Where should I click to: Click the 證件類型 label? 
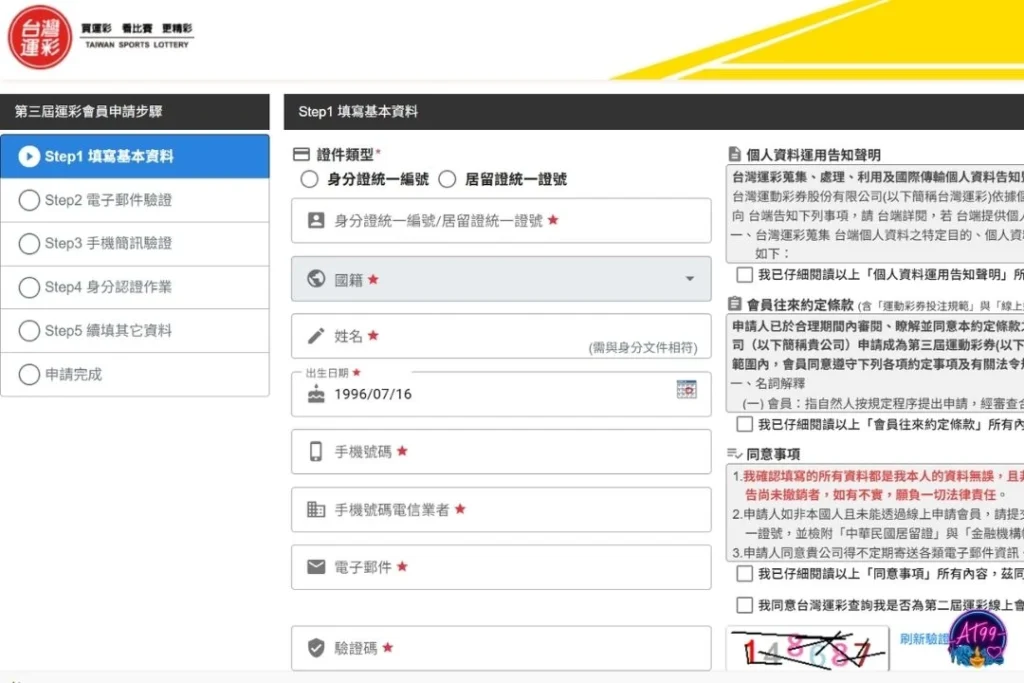tap(345, 155)
